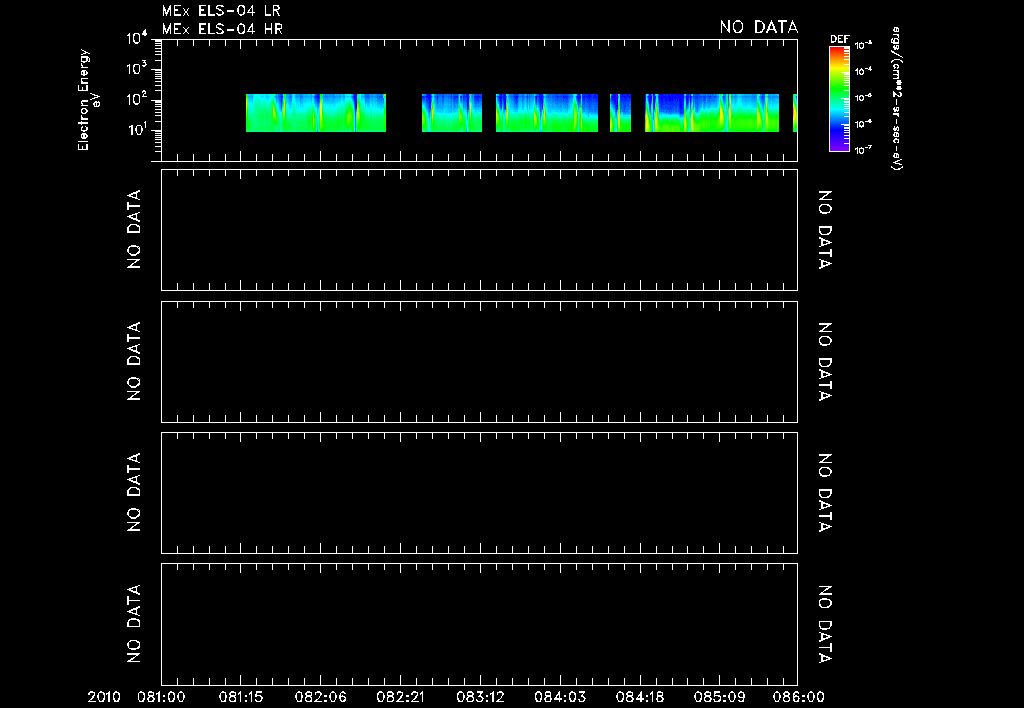Click the year '2010' label on the time axis

pyautogui.click(x=104, y=698)
